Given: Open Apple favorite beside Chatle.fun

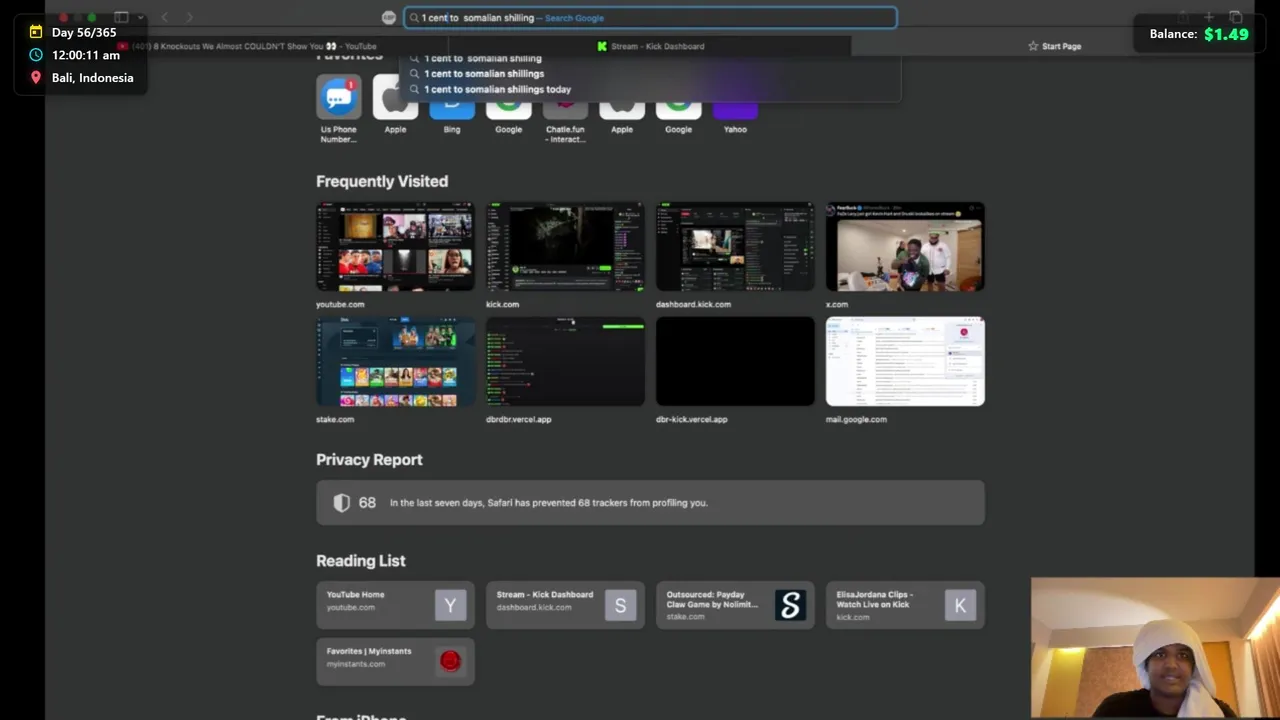Looking at the screenshot, I should pos(622,108).
